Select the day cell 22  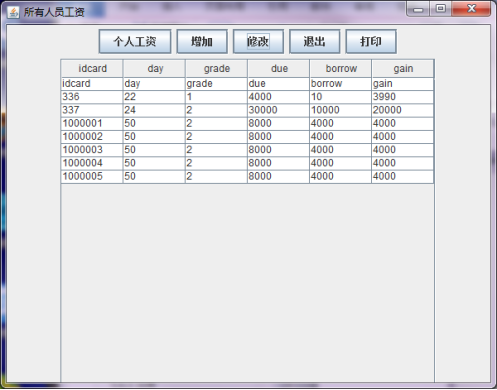coord(154,97)
